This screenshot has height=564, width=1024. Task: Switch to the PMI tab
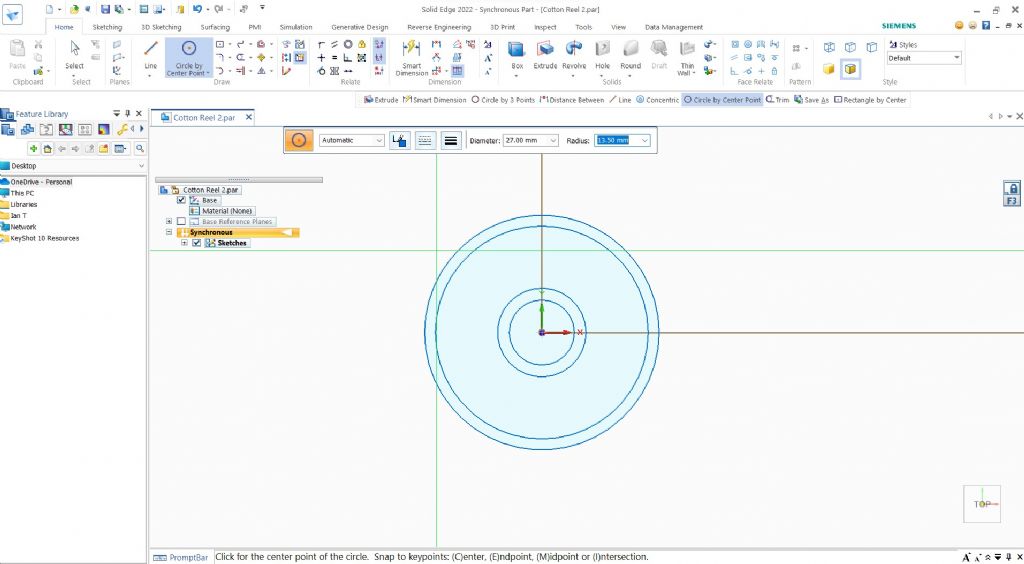point(255,27)
